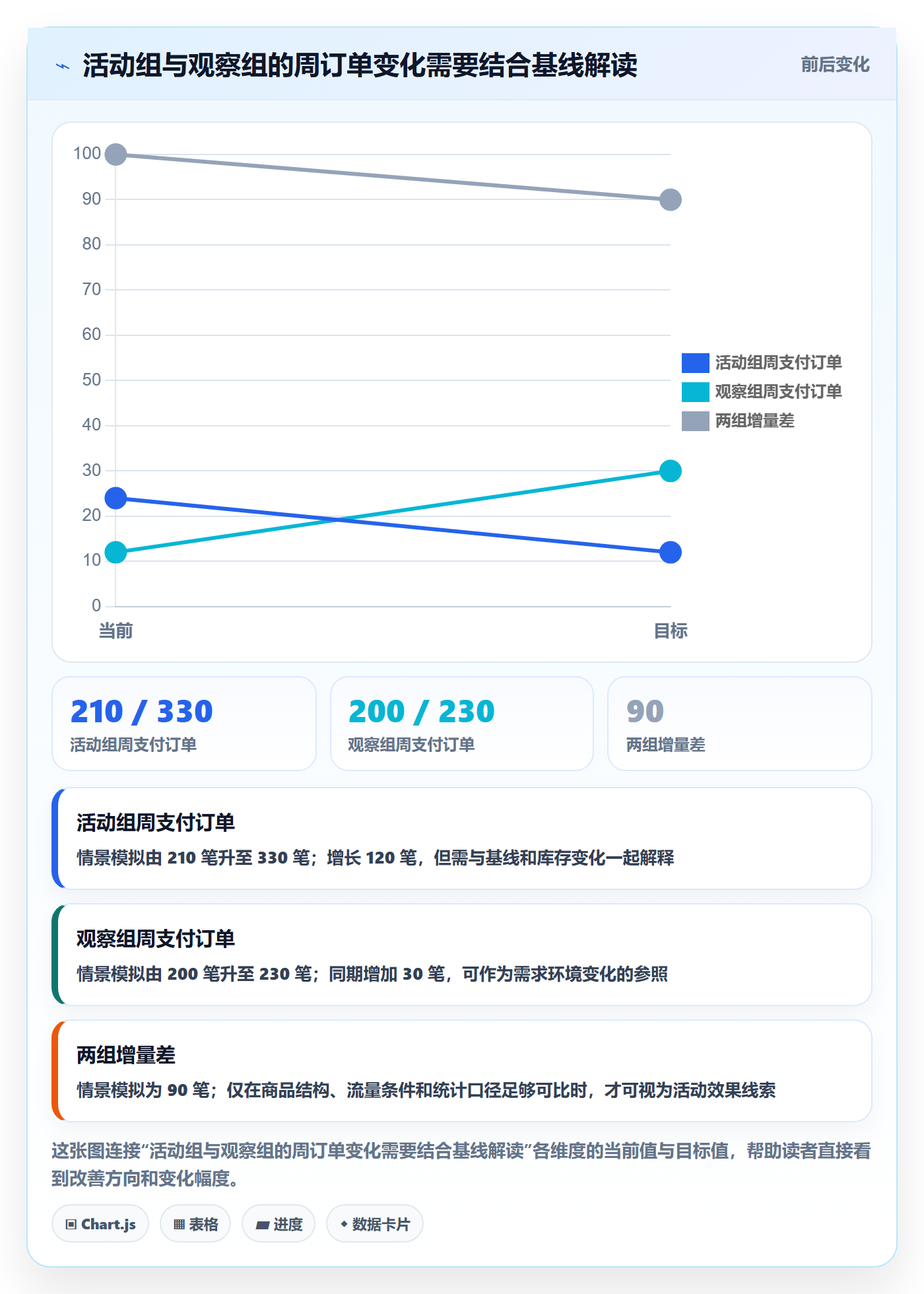This screenshot has width=924, height=1294.
Task: Click the footer description starting 这张图连接
Action: (x=461, y=1165)
